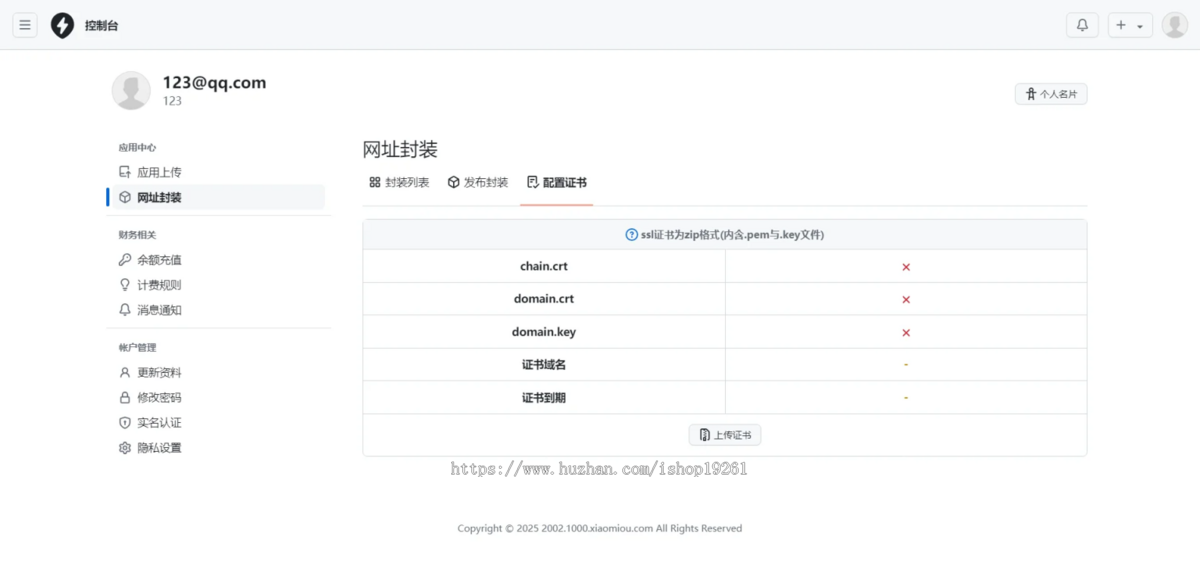Click the 证书域名 row label
The width and height of the screenshot is (1200, 573).
tap(544, 365)
